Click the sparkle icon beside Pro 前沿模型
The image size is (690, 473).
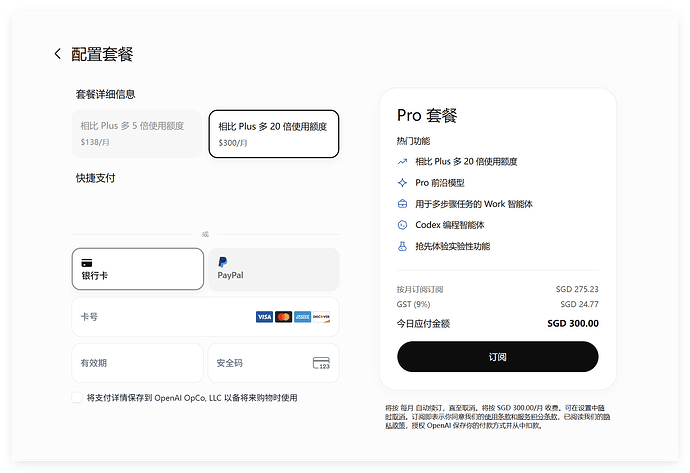[402, 183]
